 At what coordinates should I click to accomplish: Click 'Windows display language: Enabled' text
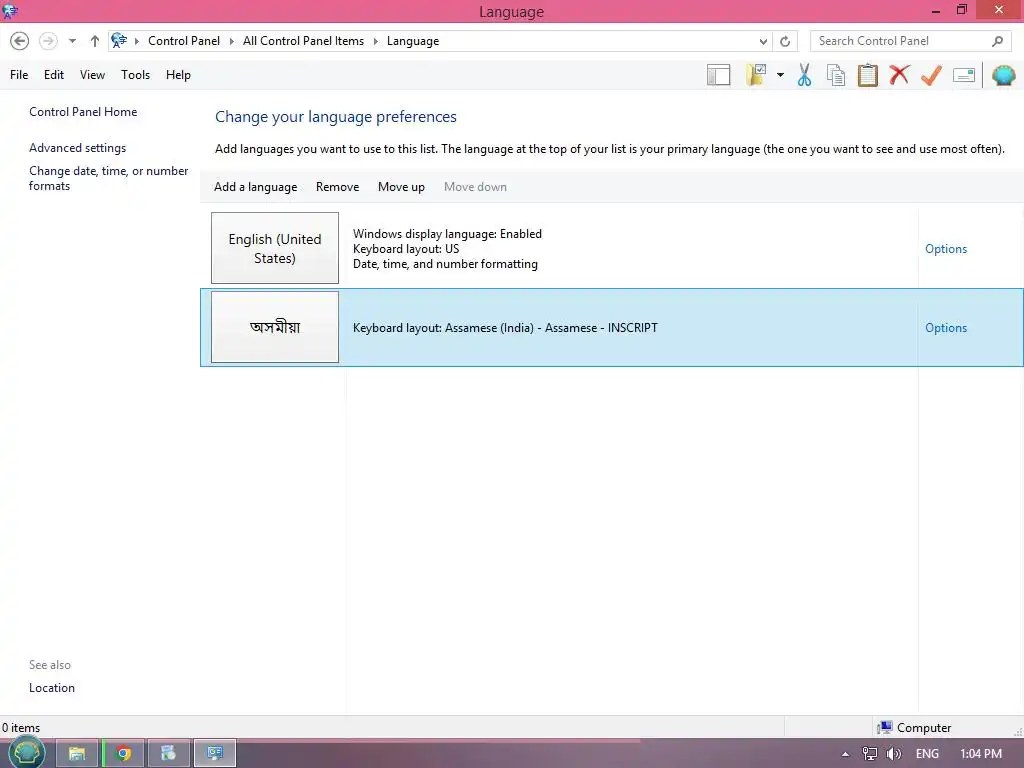pos(447,234)
